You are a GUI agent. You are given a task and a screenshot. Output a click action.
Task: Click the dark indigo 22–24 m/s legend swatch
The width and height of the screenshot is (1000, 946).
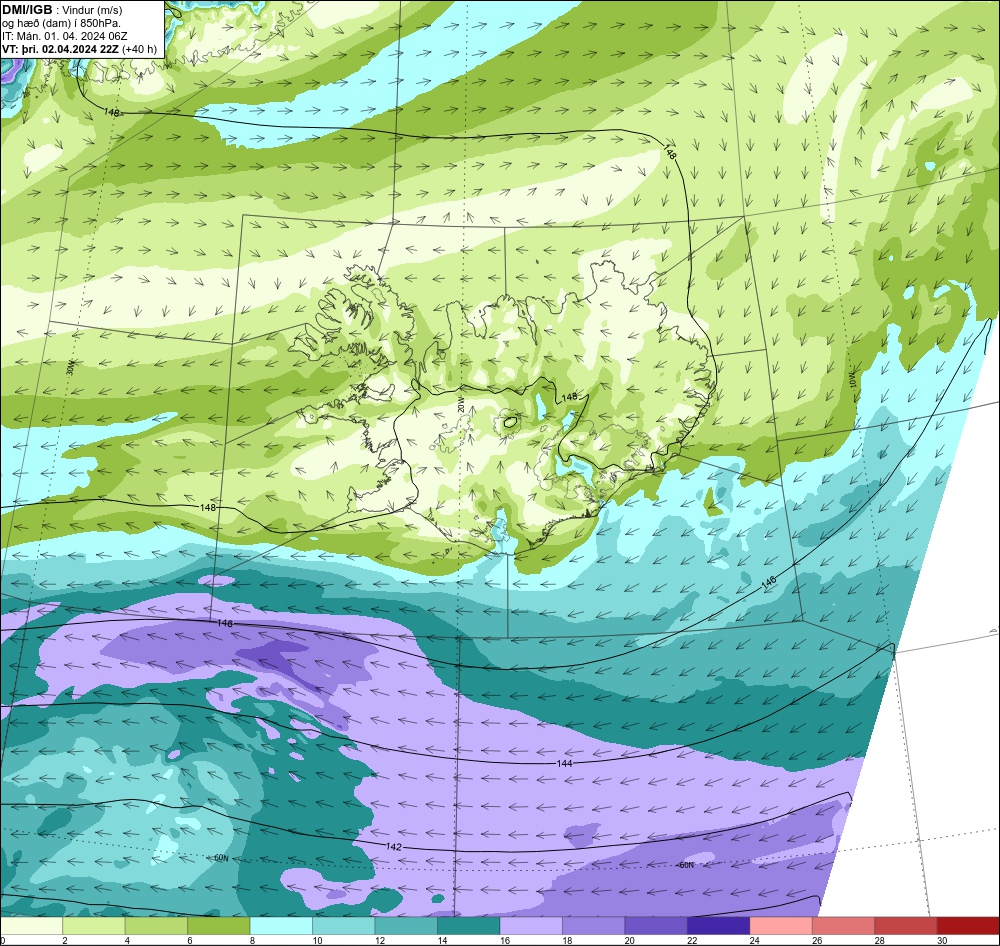pyautogui.click(x=719, y=926)
